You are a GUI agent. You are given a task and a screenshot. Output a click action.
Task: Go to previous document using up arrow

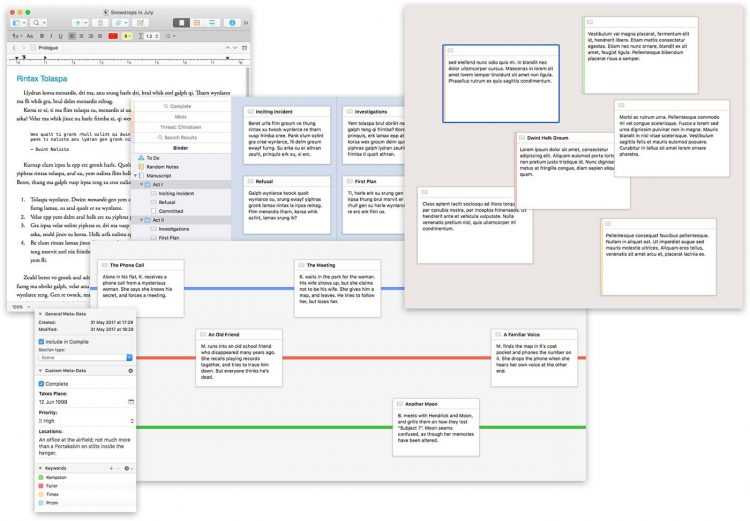tap(228, 48)
